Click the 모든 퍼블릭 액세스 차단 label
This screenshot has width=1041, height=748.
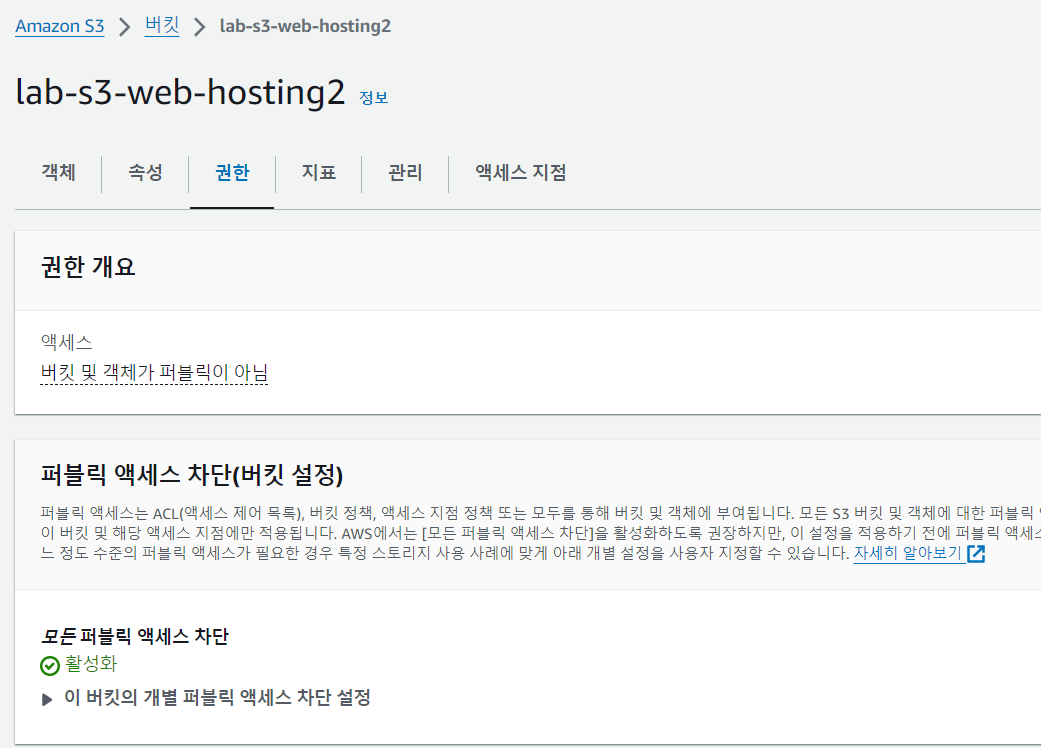135,636
